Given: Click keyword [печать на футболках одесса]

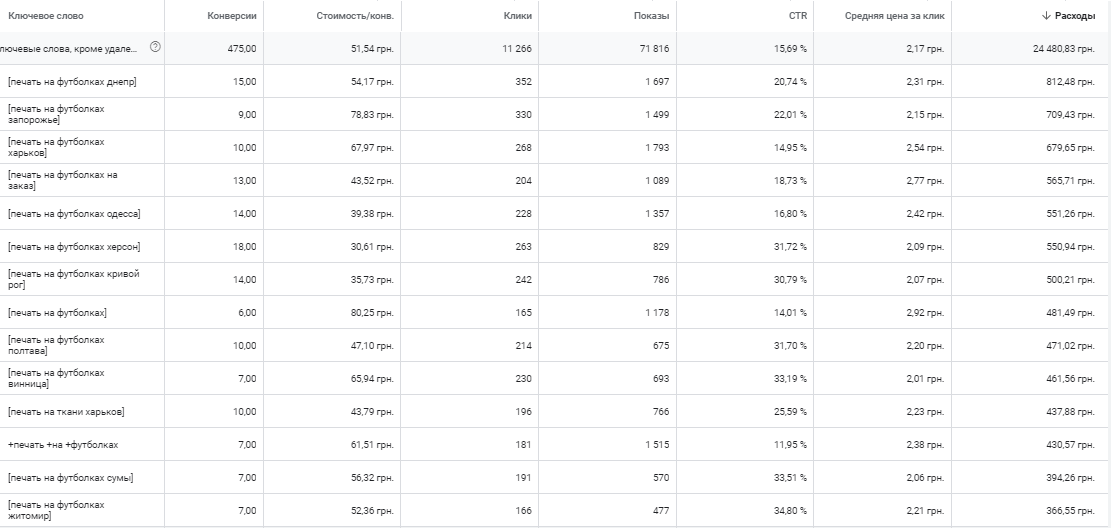Looking at the screenshot, I should 74,213.
